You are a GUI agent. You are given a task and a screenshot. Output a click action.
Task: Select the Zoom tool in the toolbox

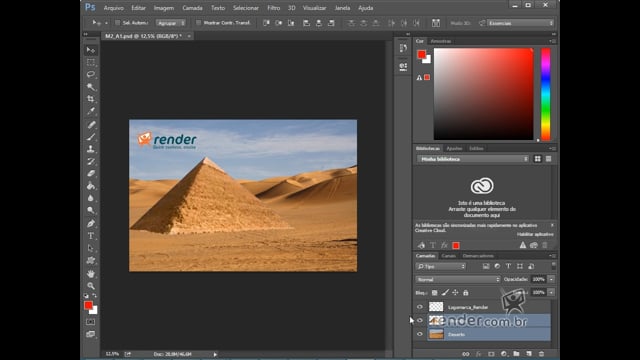[x=91, y=286]
